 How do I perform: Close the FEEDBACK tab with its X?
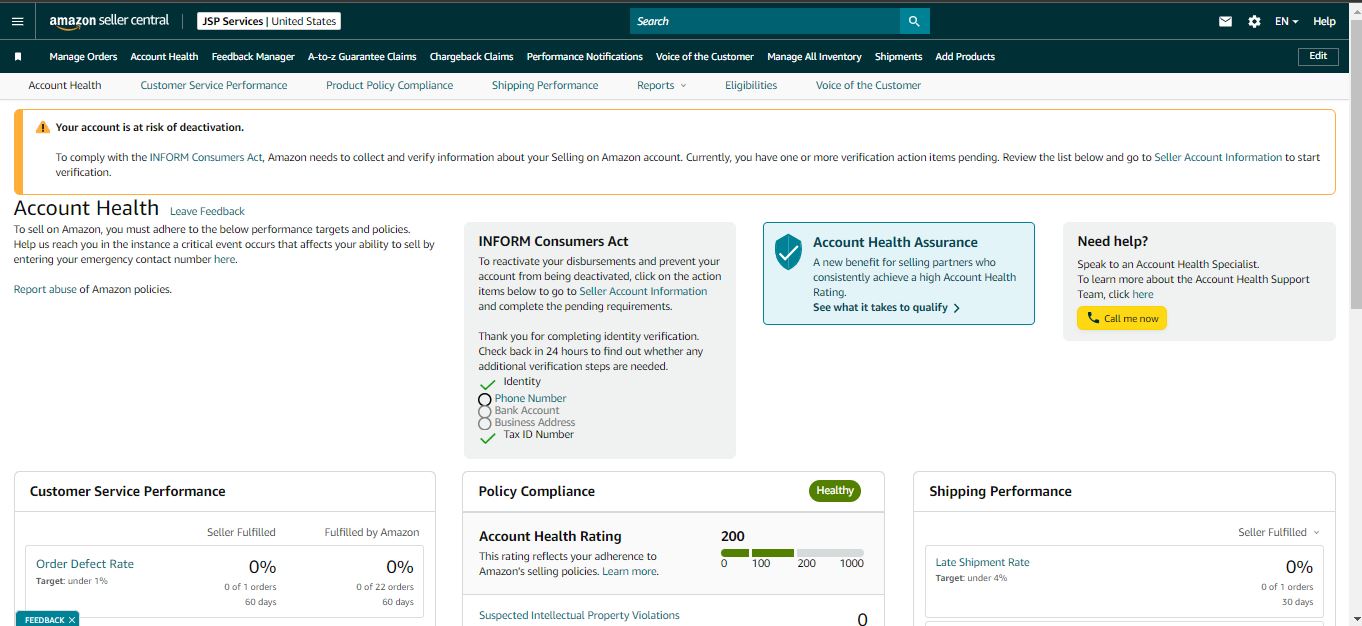72,620
